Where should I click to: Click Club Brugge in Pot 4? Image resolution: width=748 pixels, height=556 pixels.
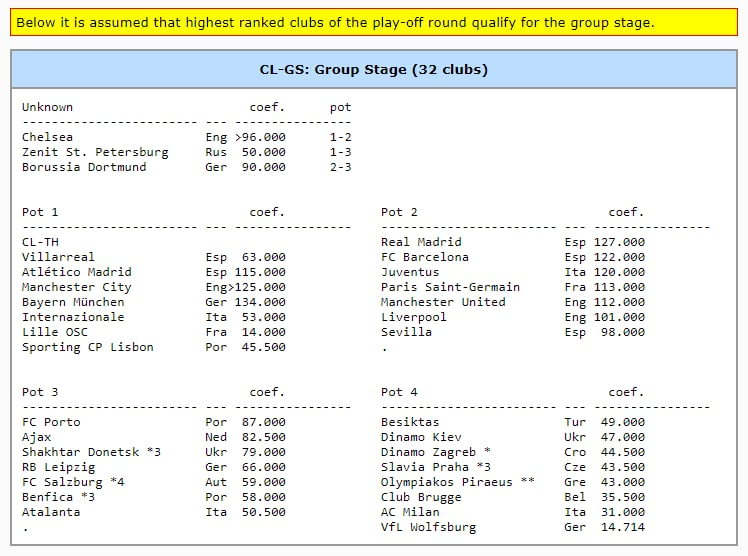tap(421, 497)
